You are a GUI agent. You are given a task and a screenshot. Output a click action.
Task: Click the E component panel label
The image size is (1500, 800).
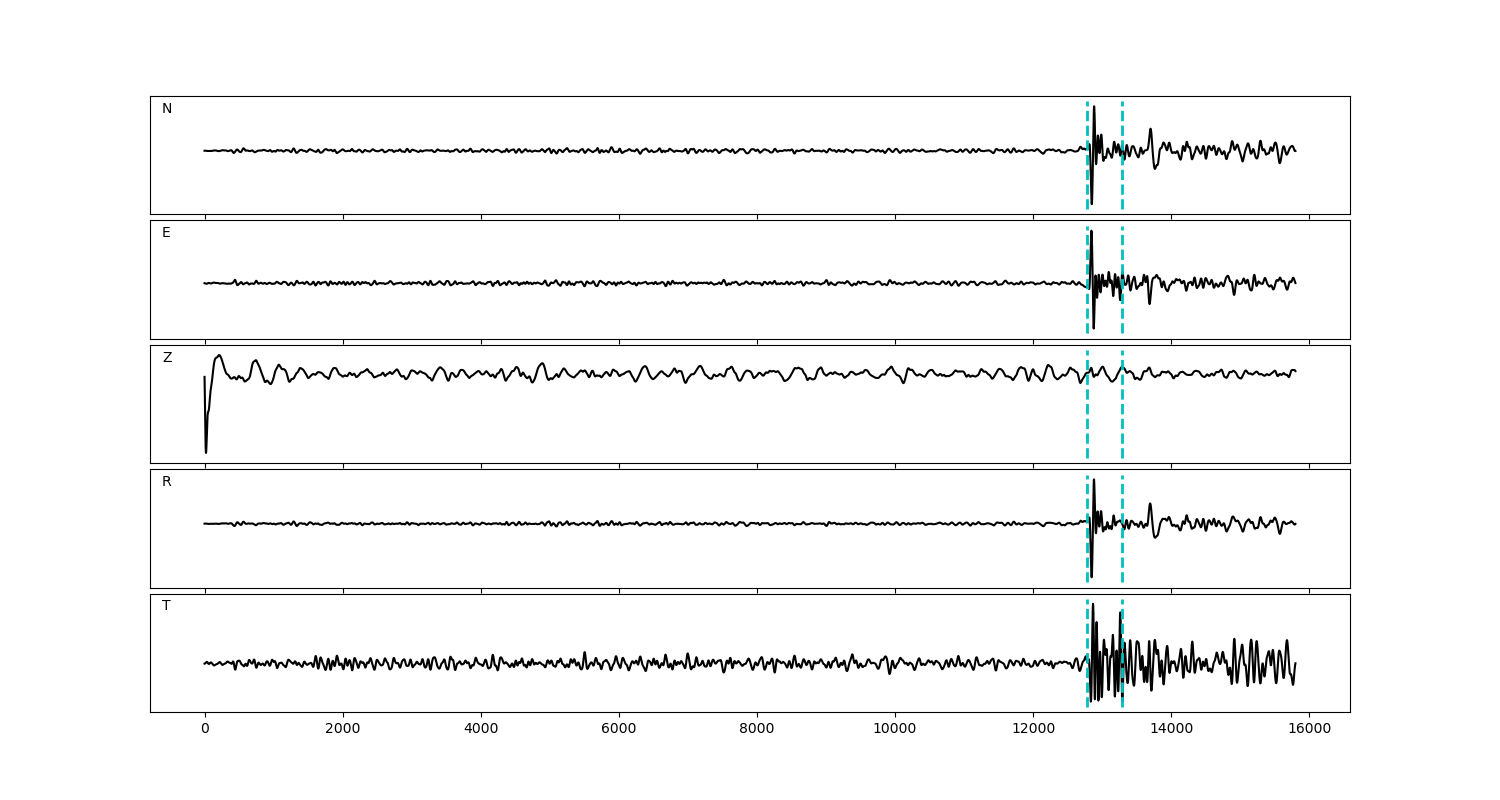166,233
